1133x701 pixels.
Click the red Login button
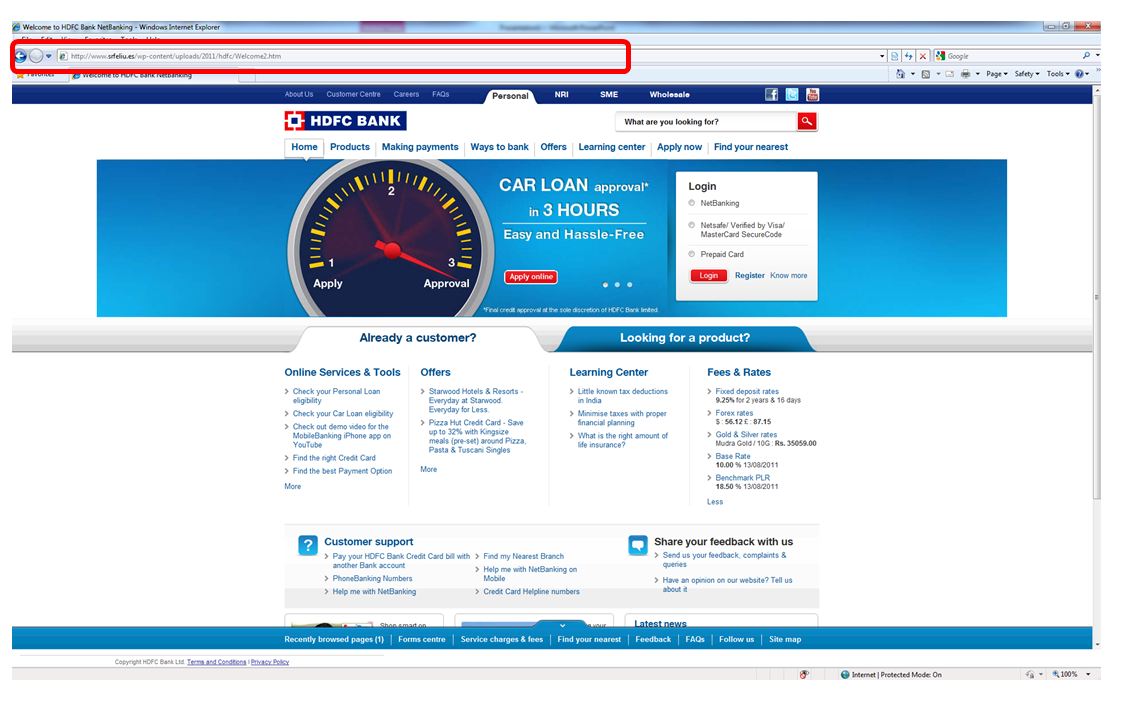coord(709,275)
